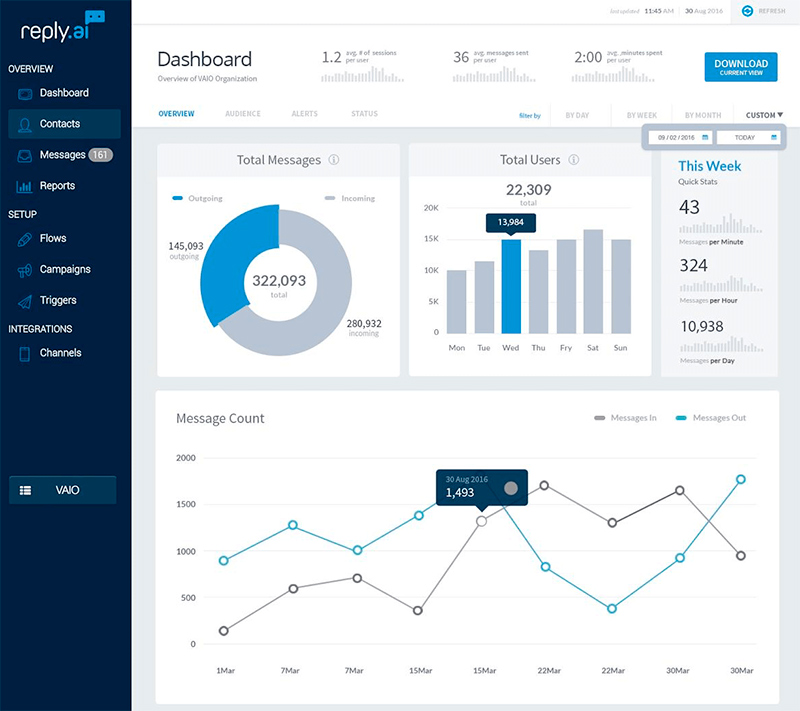
Task: Open Channels via the phone icon
Action: [x=24, y=353]
